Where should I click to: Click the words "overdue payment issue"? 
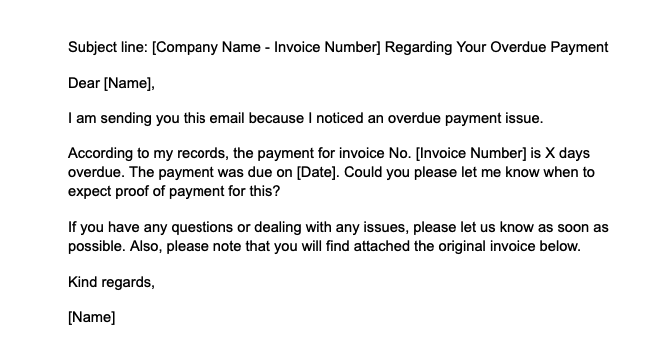[465, 118]
